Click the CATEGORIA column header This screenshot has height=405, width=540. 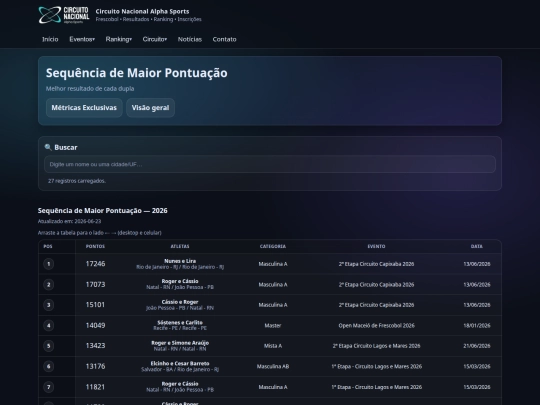[273, 246]
